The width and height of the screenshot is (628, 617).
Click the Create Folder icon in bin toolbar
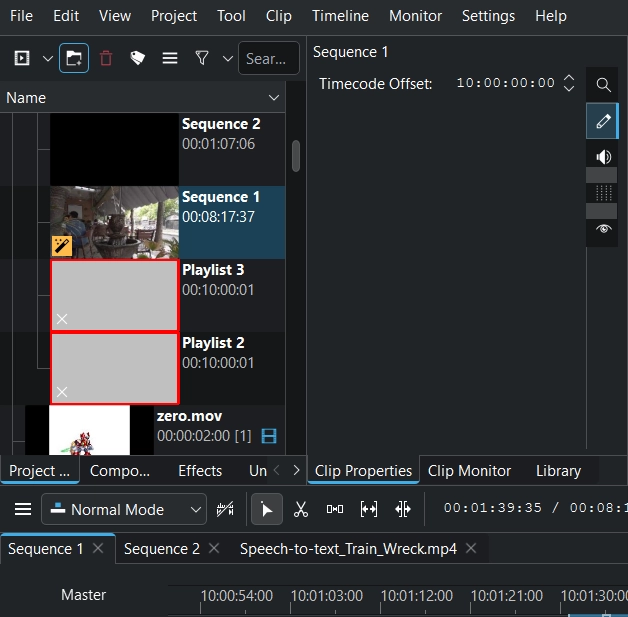point(73,59)
